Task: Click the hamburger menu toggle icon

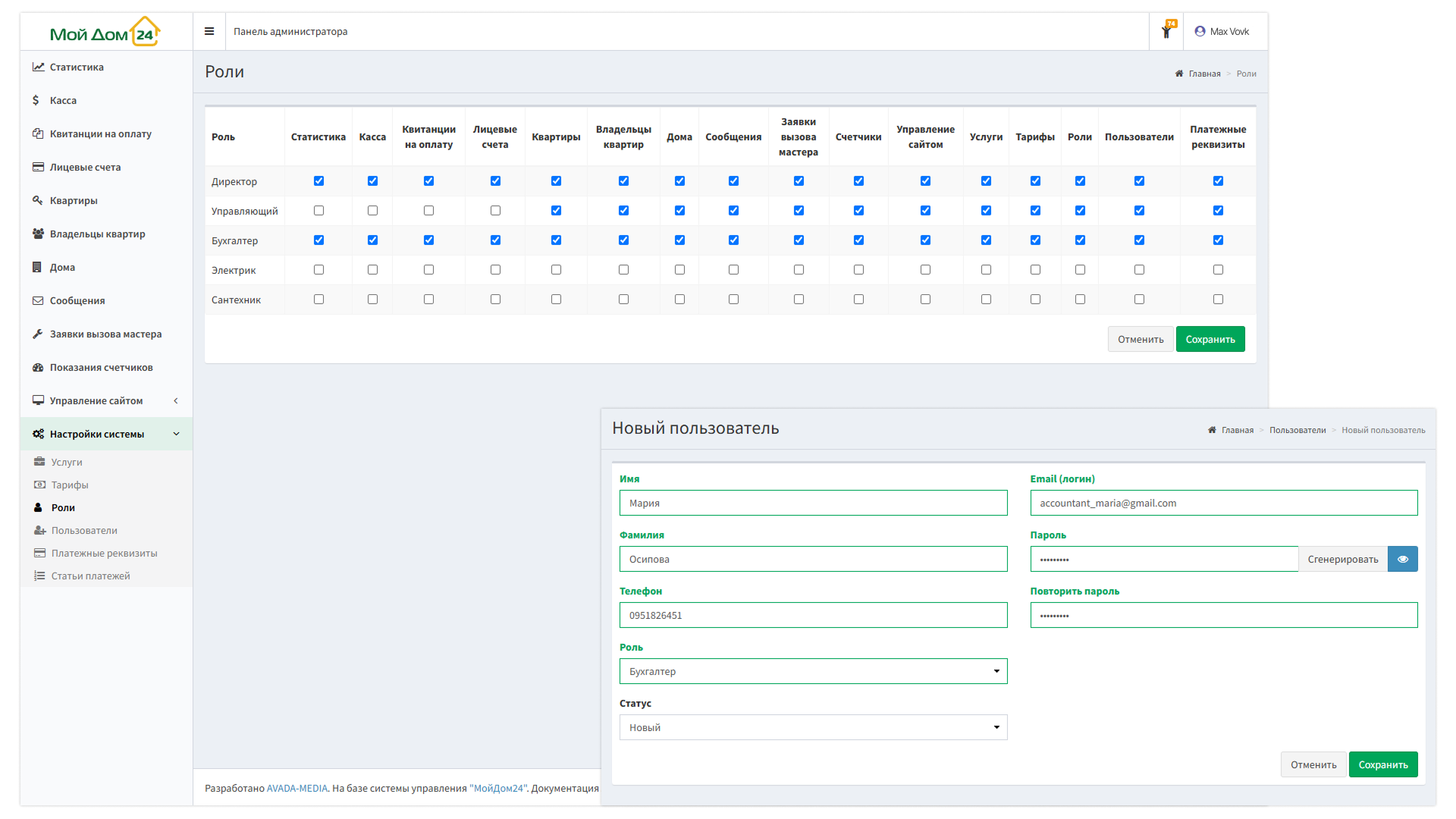Action: click(x=209, y=31)
